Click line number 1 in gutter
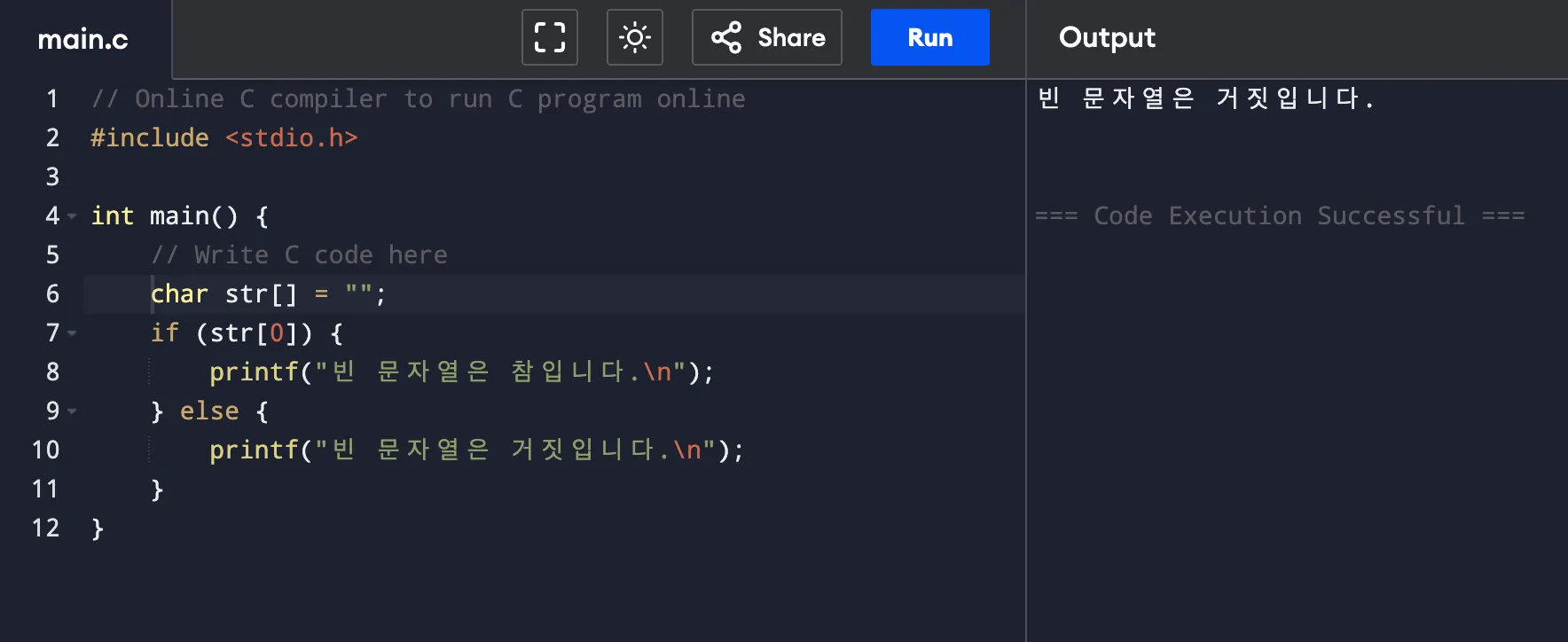Image resolution: width=1568 pixels, height=642 pixels. tap(52, 98)
